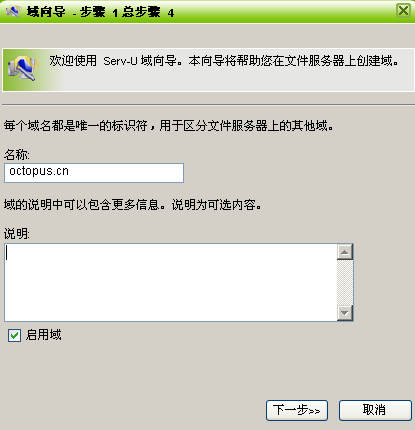Uncheck the 启用域 checkbox
The height and width of the screenshot is (430, 415).
14,335
